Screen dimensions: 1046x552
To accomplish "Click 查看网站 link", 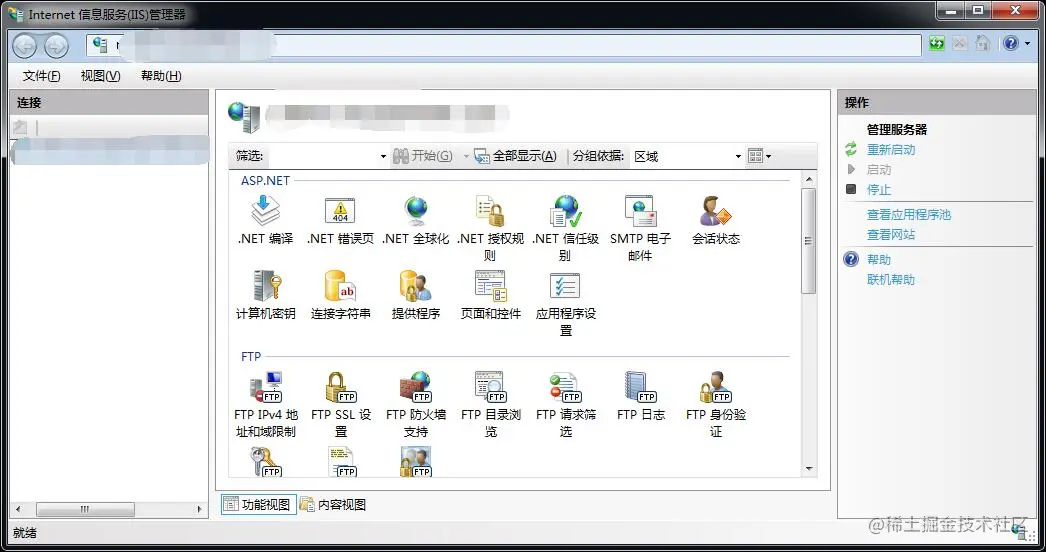I will (x=891, y=235).
